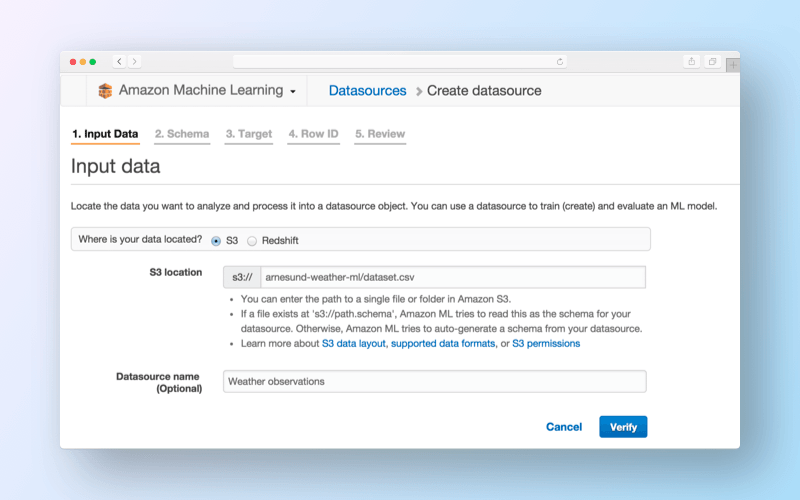
Task: Add a new tab with the plus icon
Action: (733, 65)
